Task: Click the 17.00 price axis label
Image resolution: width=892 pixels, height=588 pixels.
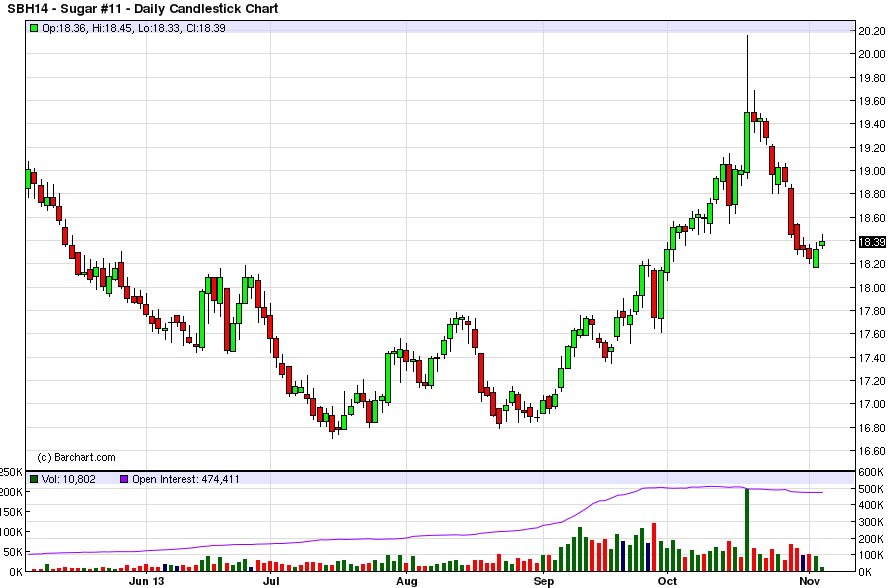Action: pos(872,404)
